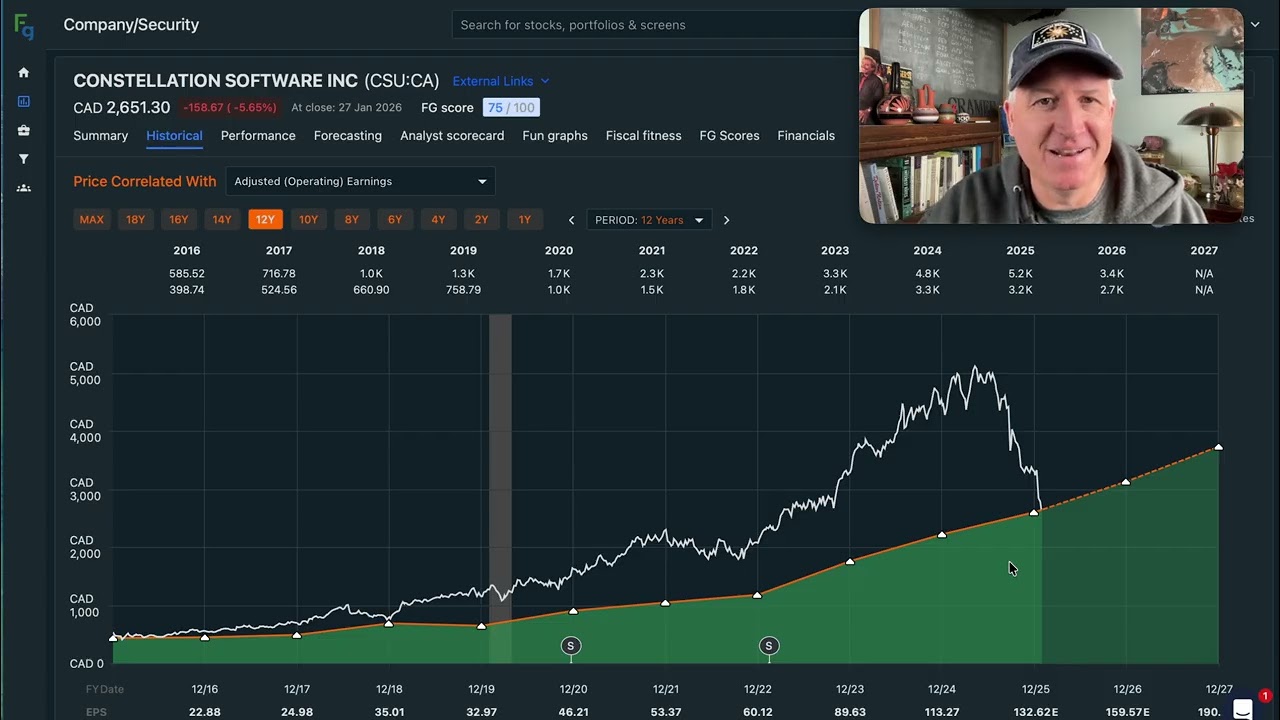Click the presenter webcam video overlay
1280x720 pixels.
tap(1051, 115)
